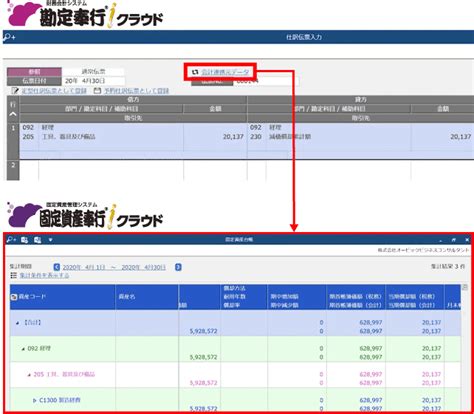
Task: Collapse the 【合計】 tree row
Action: pos(18,323)
